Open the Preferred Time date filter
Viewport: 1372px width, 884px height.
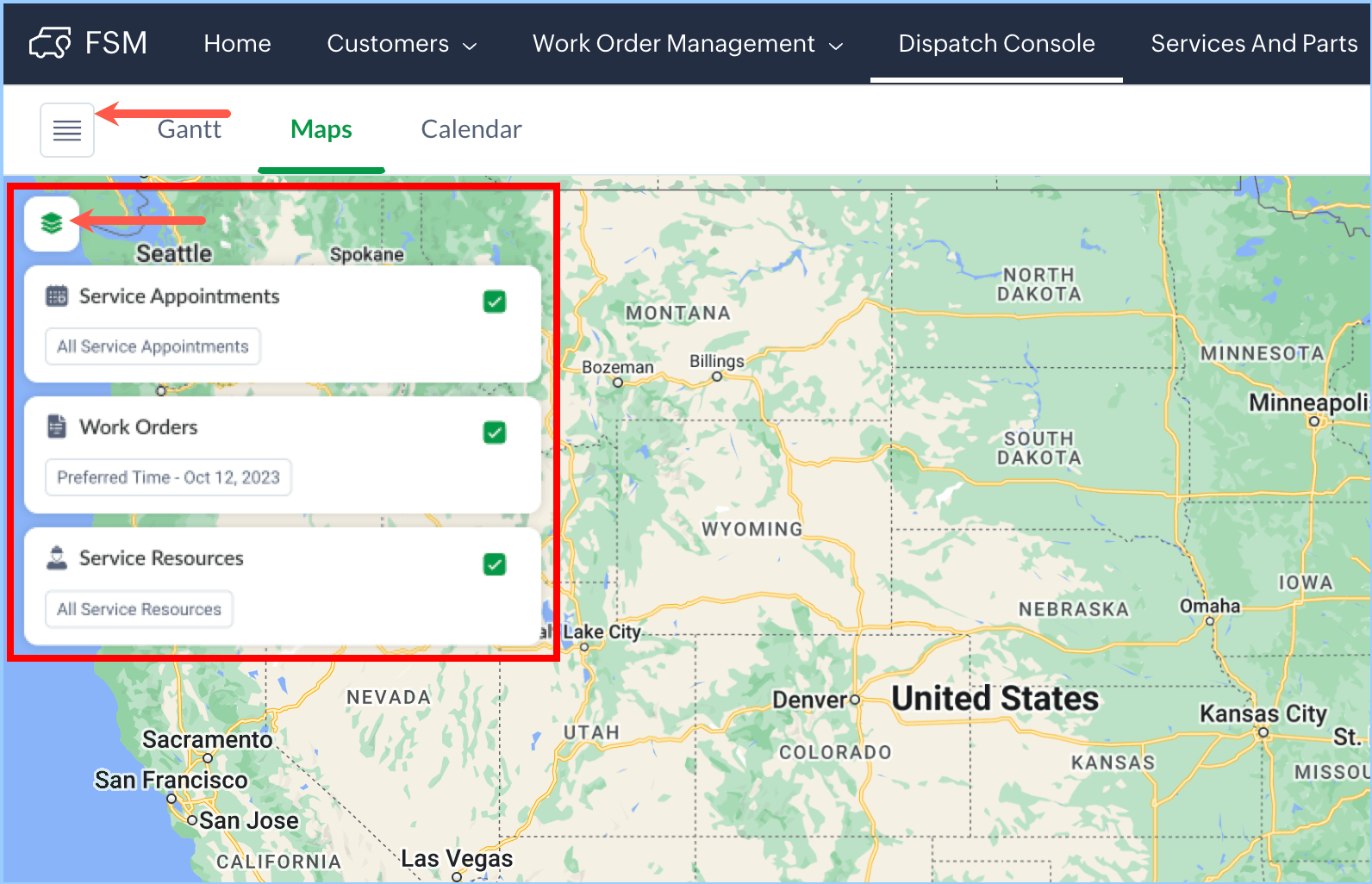click(x=168, y=477)
